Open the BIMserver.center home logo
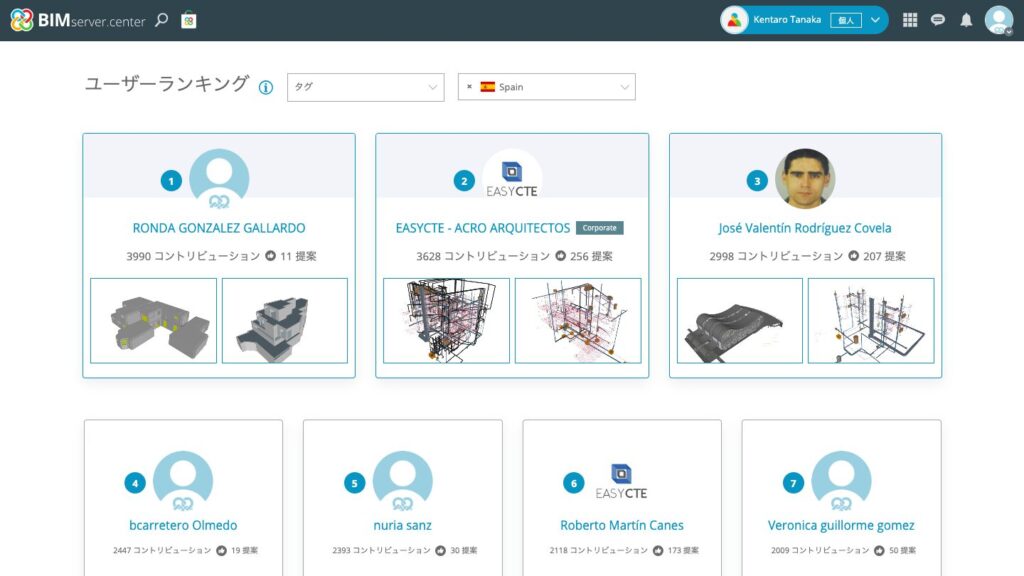The width and height of the screenshot is (1024, 576). [78, 20]
